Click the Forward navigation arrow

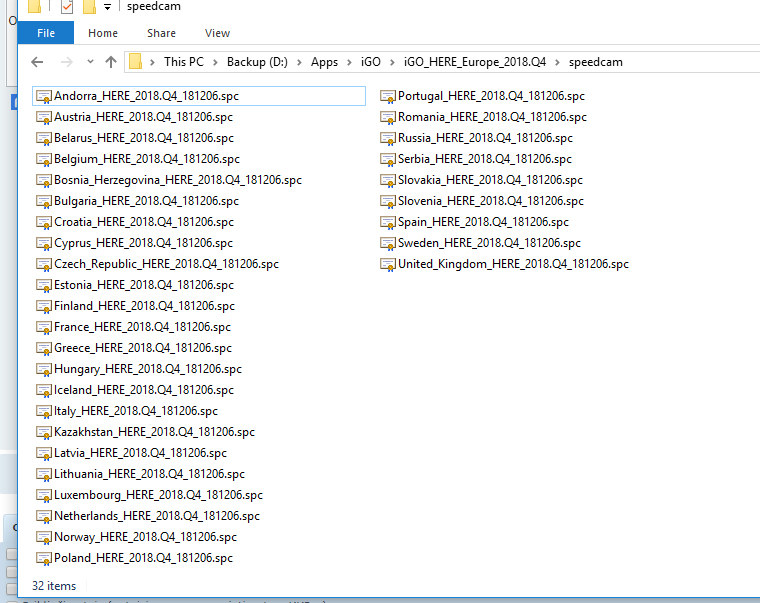(66, 62)
